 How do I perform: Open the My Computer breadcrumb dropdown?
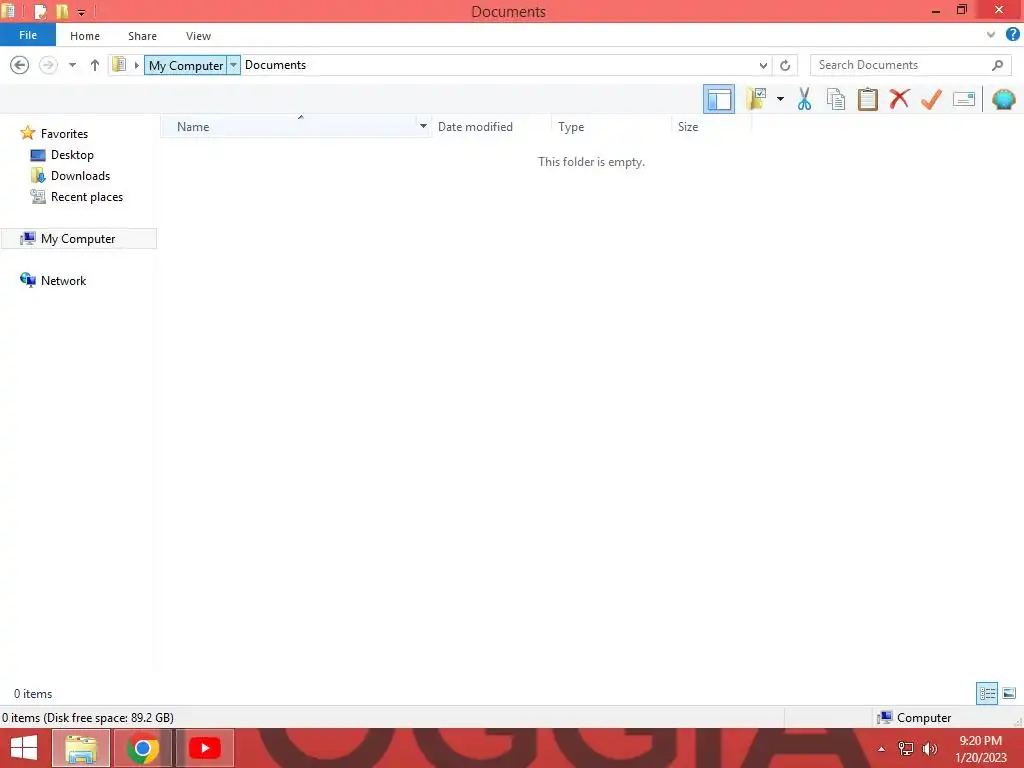pyautogui.click(x=233, y=65)
